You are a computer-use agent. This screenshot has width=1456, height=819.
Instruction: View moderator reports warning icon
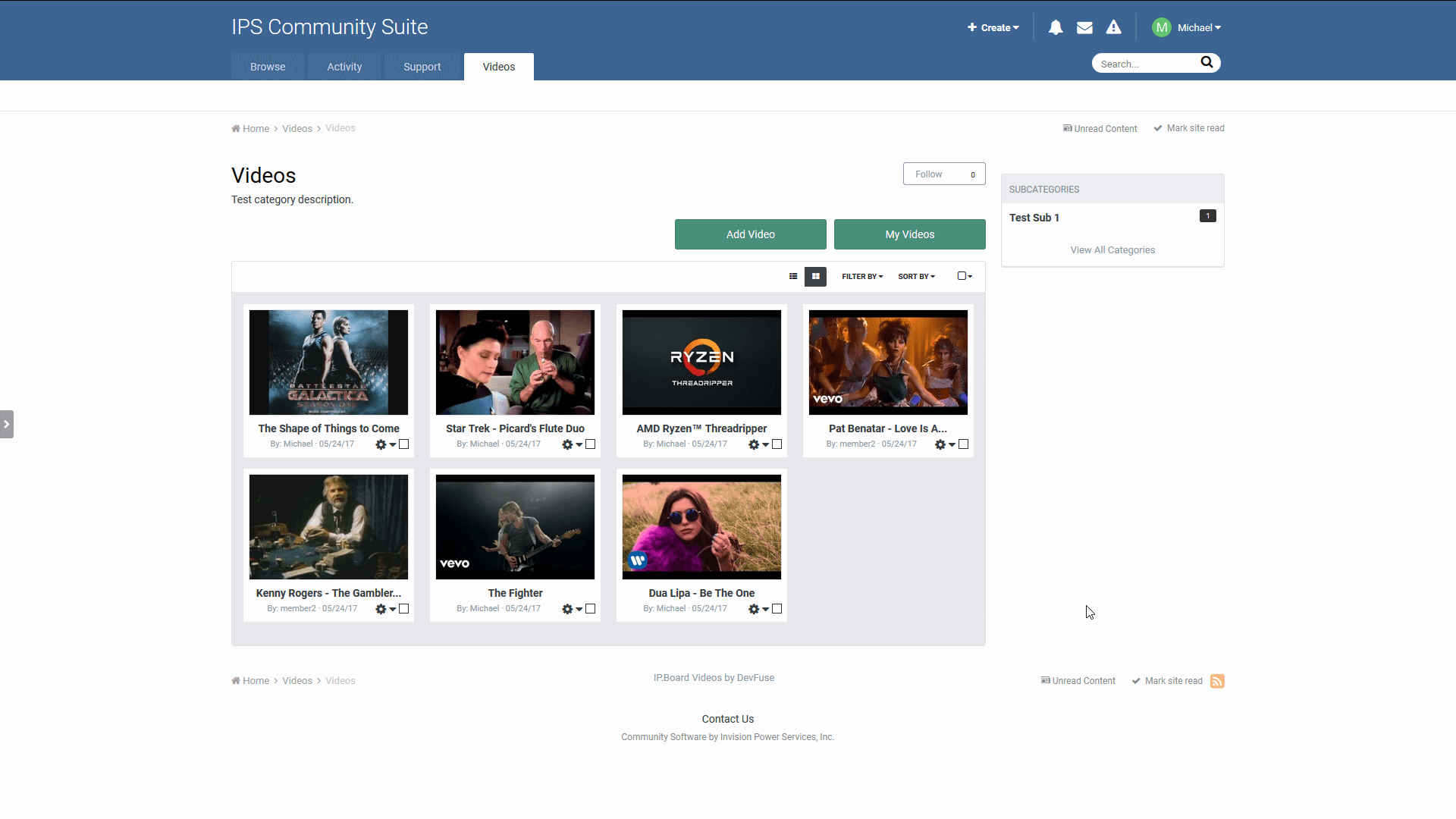point(1113,27)
